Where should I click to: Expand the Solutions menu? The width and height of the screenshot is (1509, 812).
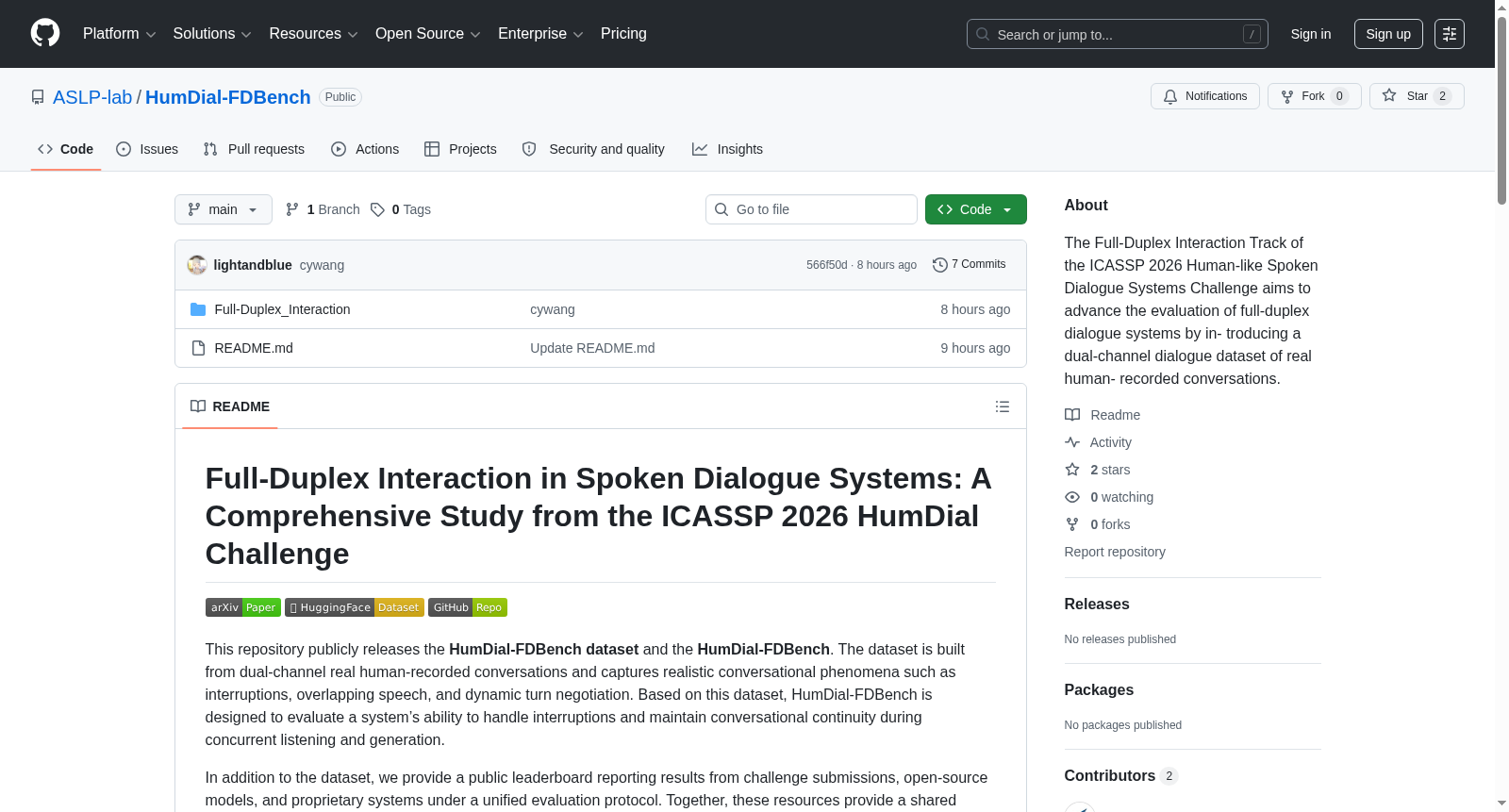pyautogui.click(x=212, y=34)
